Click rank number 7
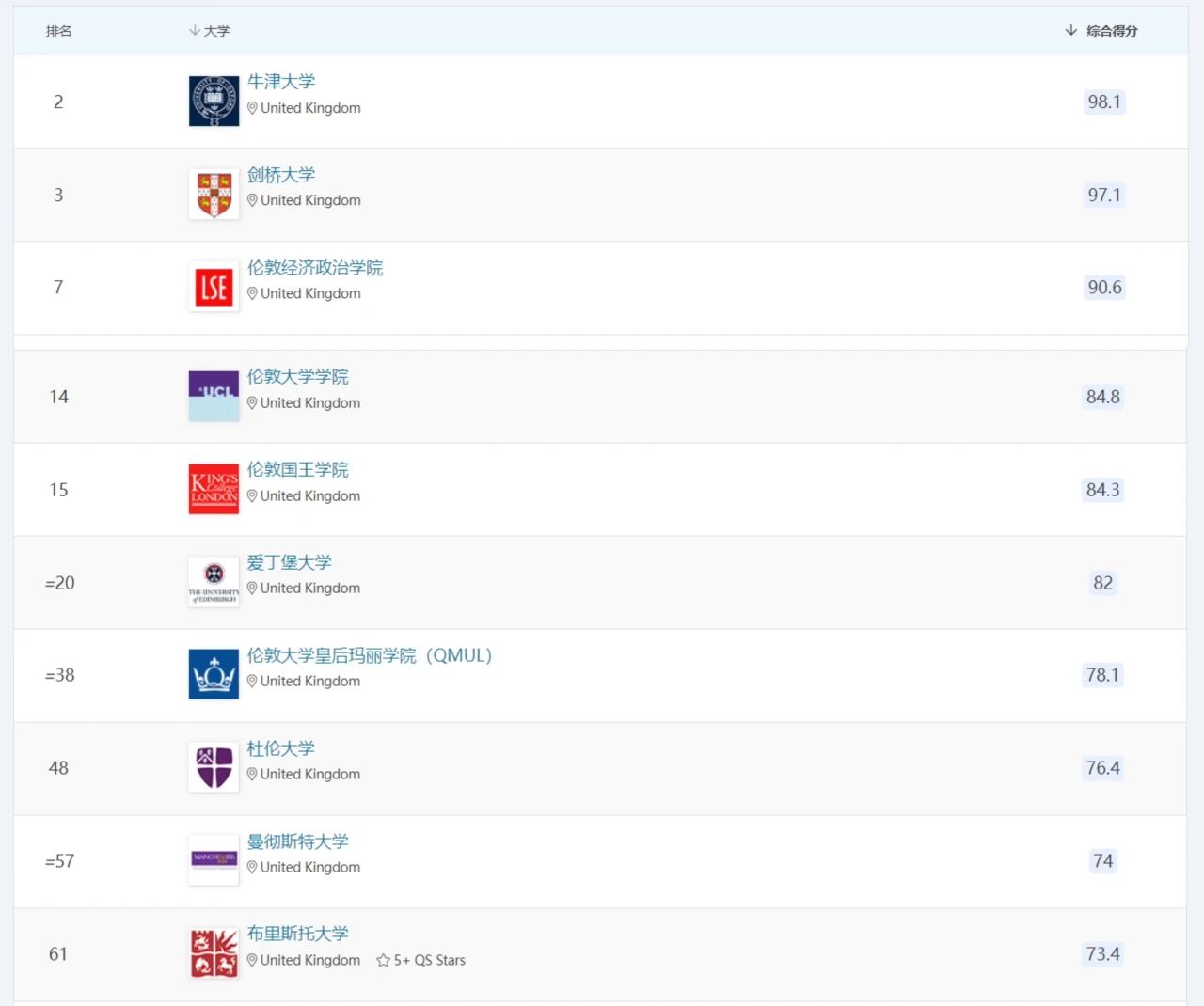1204x1006 pixels. (x=58, y=287)
